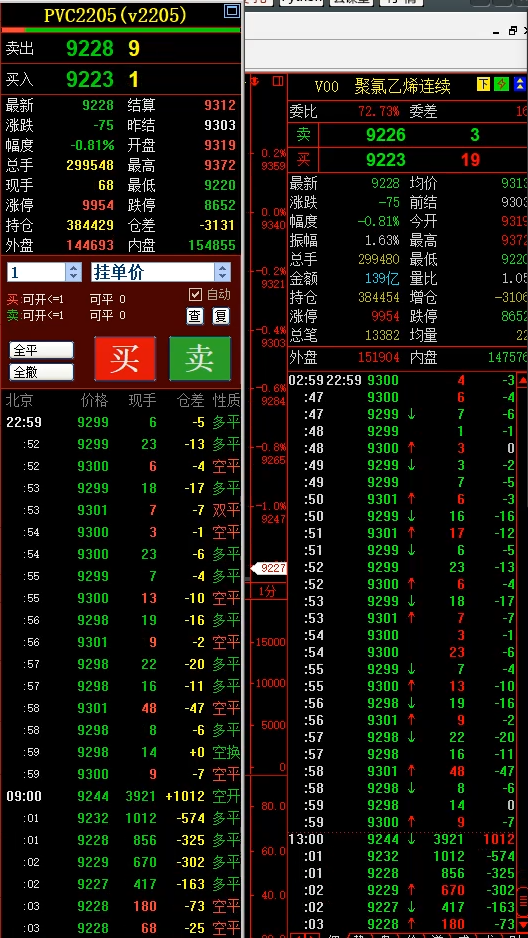Click the PVC2205 panel window toggle icon
This screenshot has height=938, width=528.
231,11
